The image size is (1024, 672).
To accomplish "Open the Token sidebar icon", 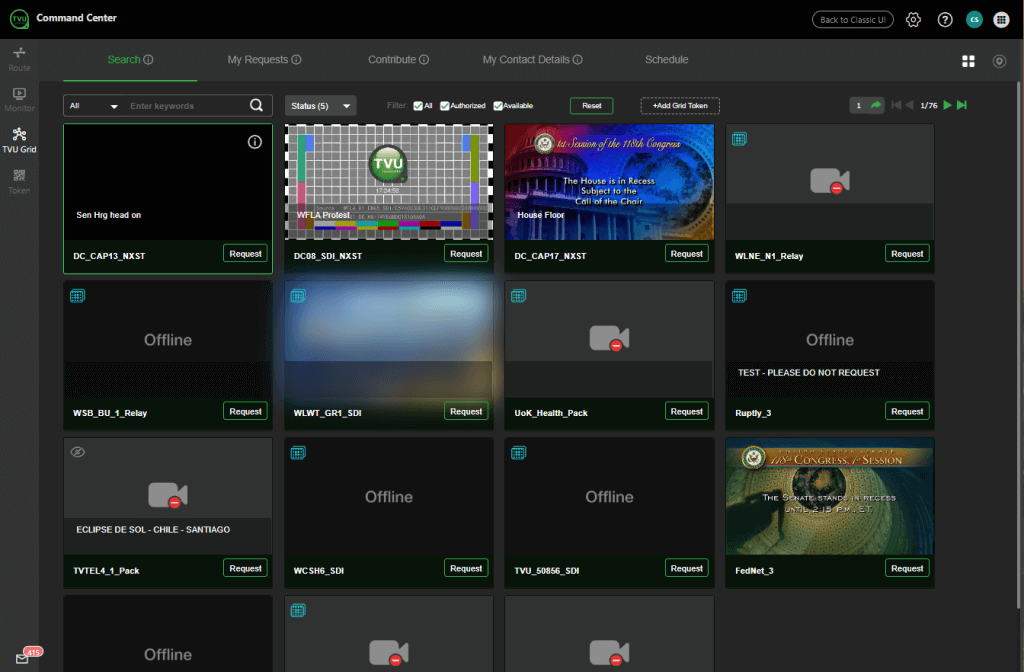I will (x=20, y=182).
